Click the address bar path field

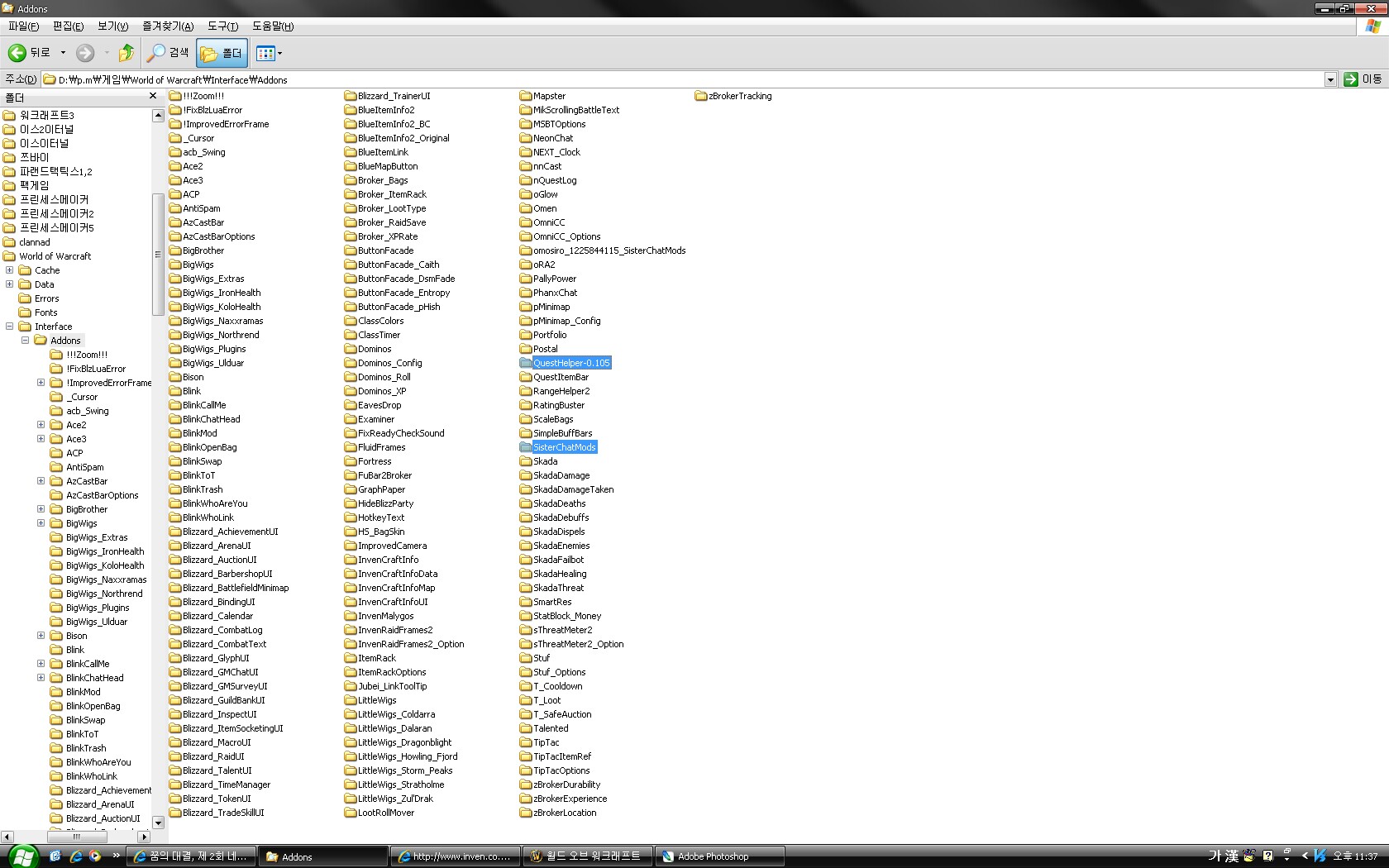[661, 79]
